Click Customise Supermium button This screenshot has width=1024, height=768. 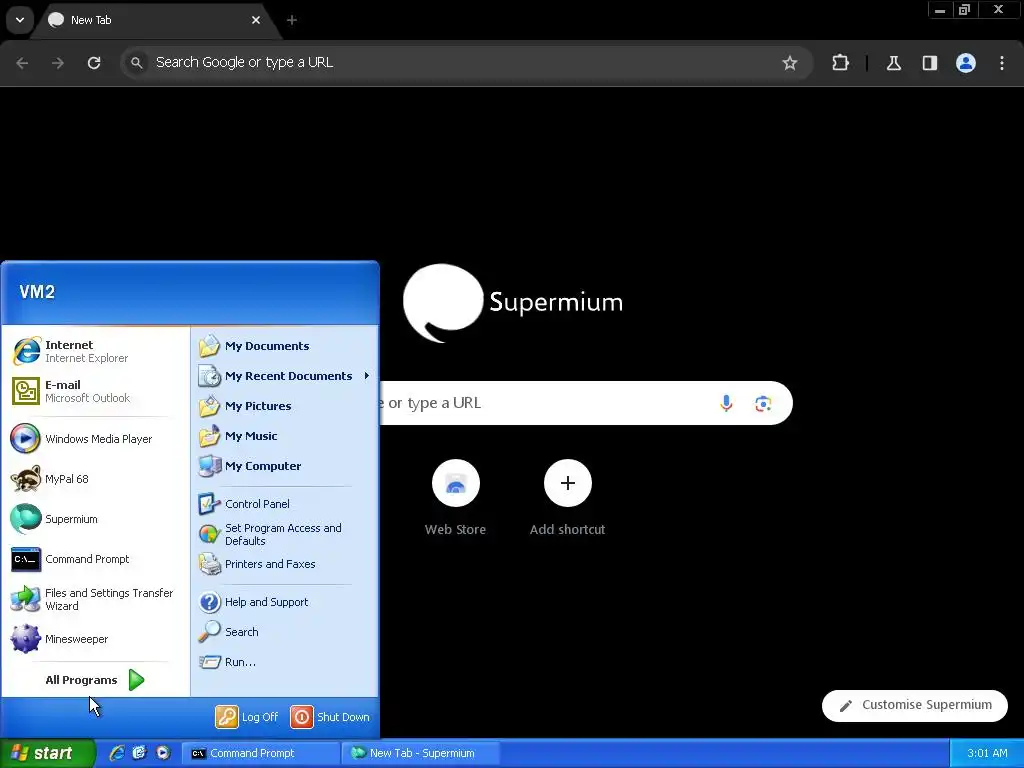(x=915, y=705)
